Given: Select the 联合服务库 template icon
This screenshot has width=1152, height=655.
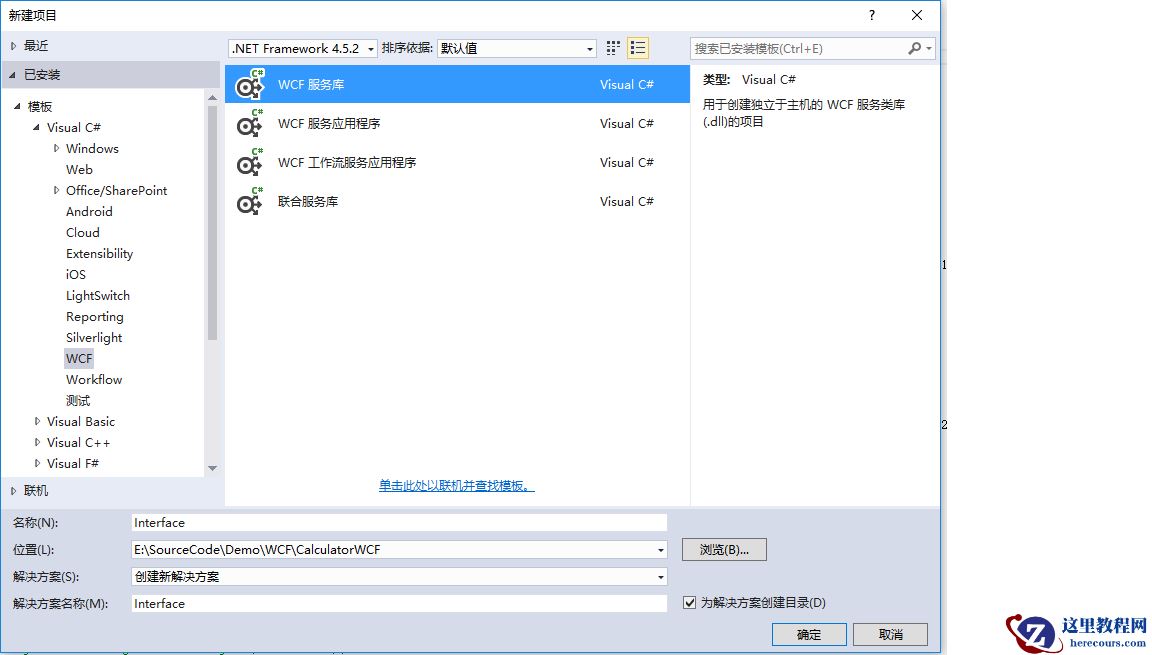Looking at the screenshot, I should pos(249,201).
